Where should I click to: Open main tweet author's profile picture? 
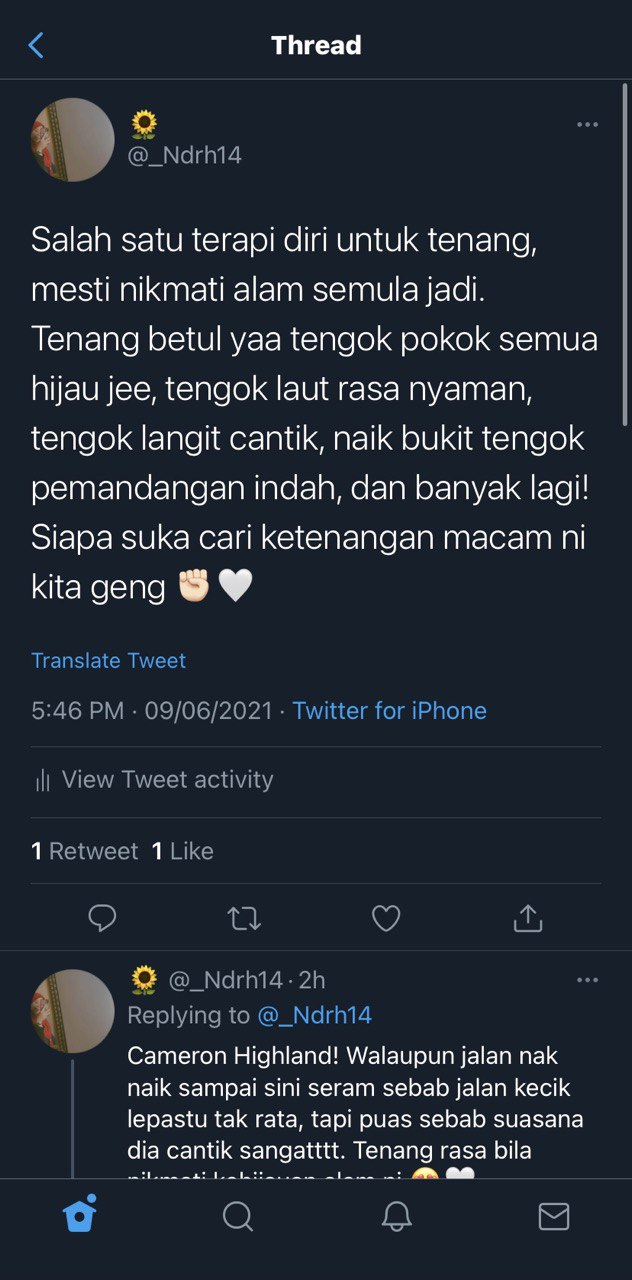72,140
